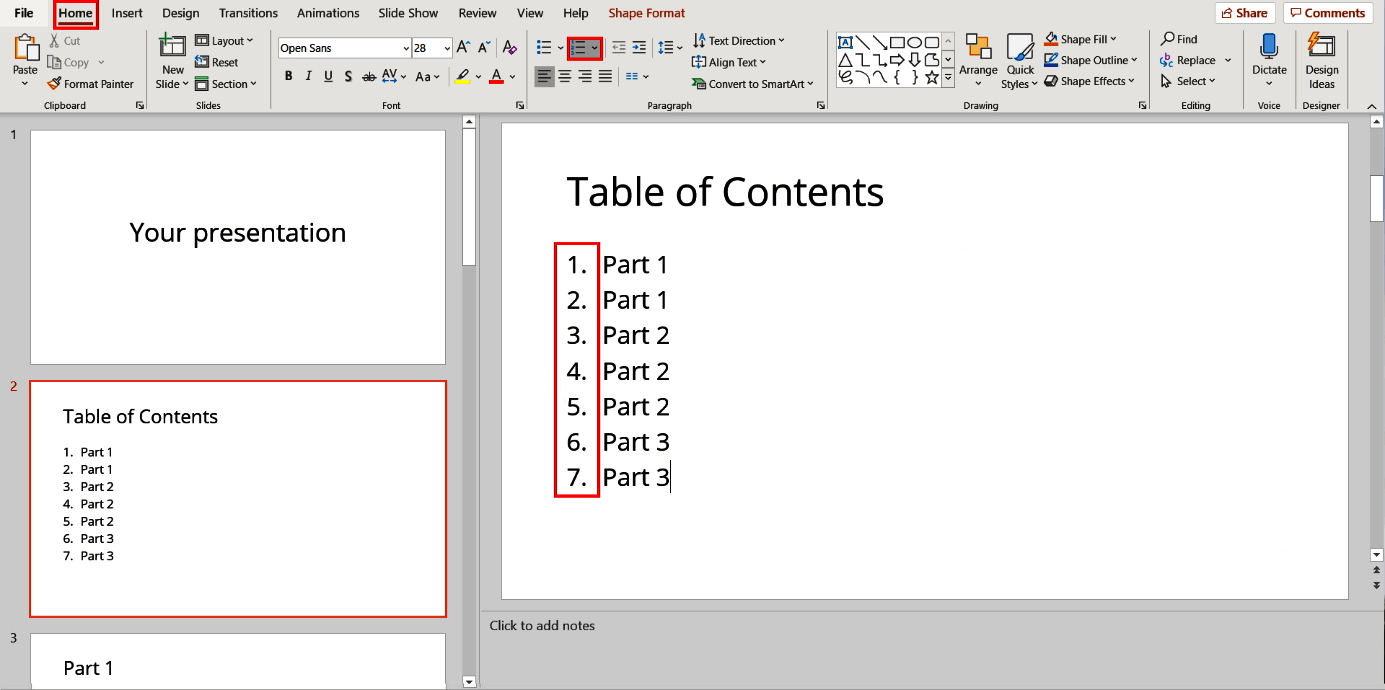Toggle center text alignment
Screen dimensions: 1385x690
564,76
